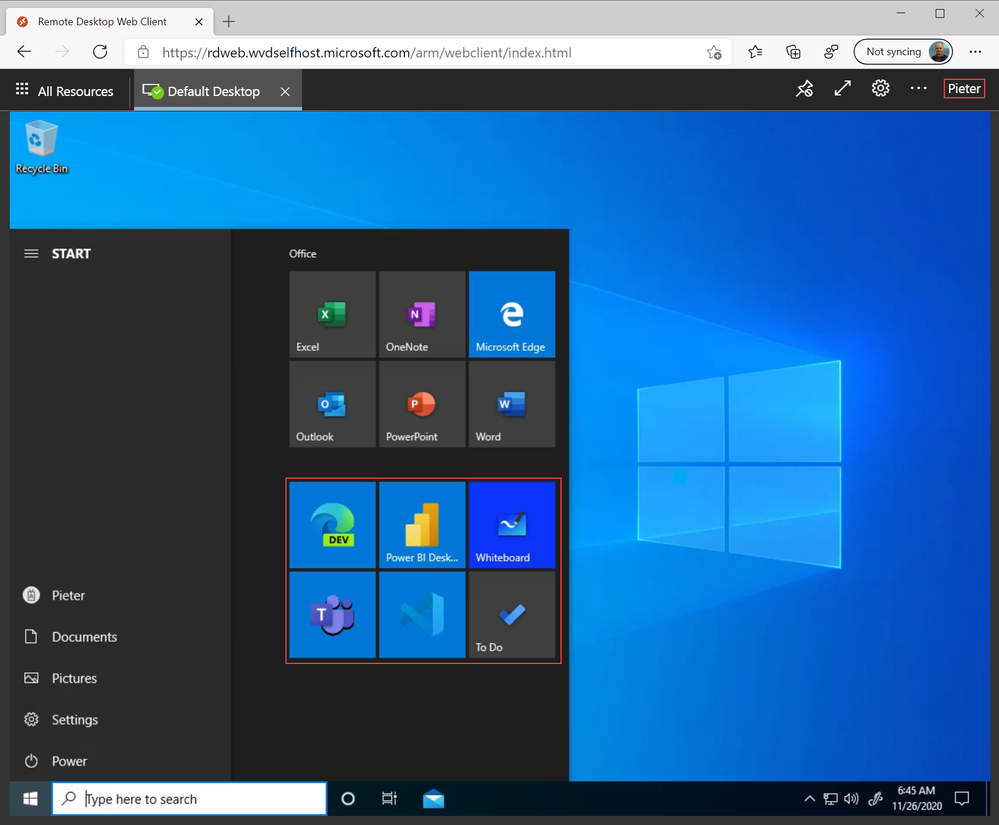The image size is (999, 825).
Task: Open the Excel tile
Action: [x=332, y=314]
